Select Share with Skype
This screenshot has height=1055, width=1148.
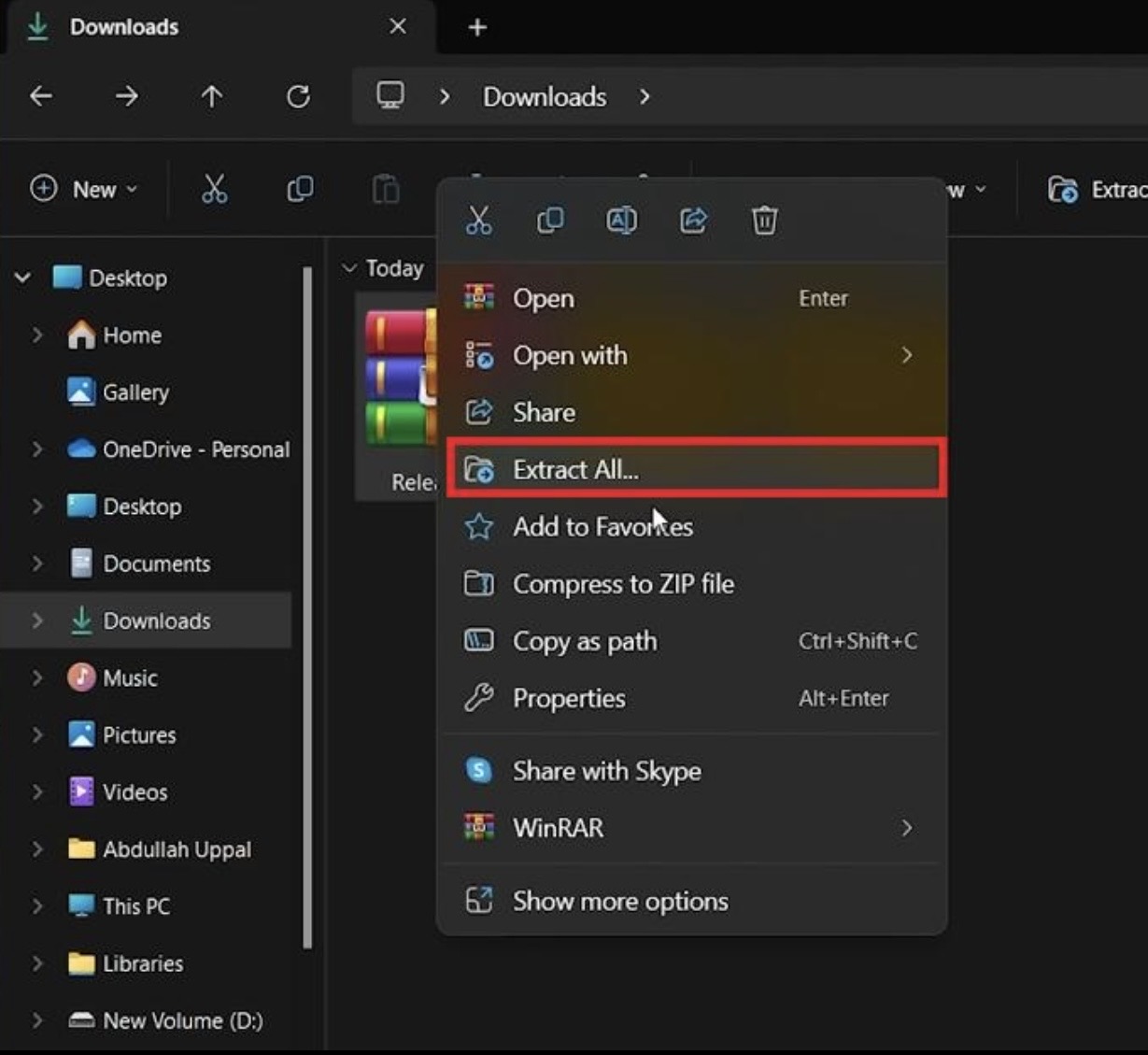point(692,771)
